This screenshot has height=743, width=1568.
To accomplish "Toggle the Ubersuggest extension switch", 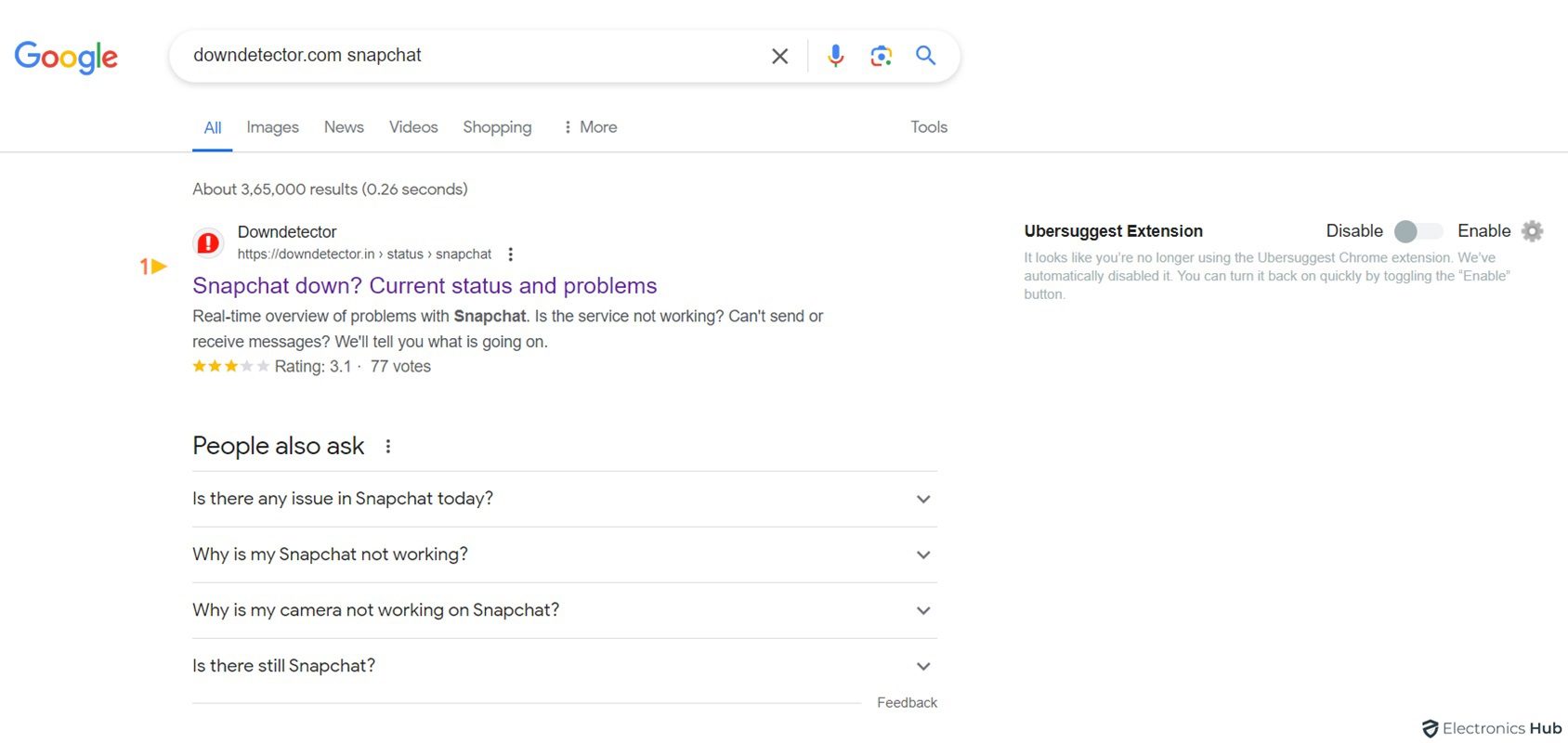I will tap(1418, 231).
